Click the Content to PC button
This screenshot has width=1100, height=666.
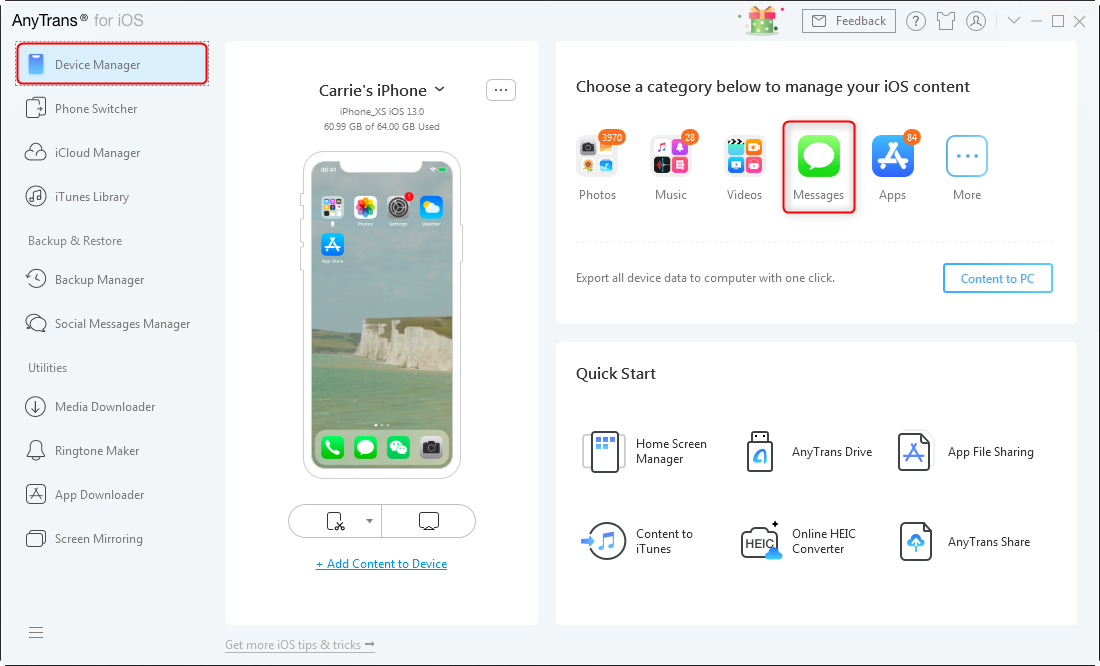[x=998, y=278]
